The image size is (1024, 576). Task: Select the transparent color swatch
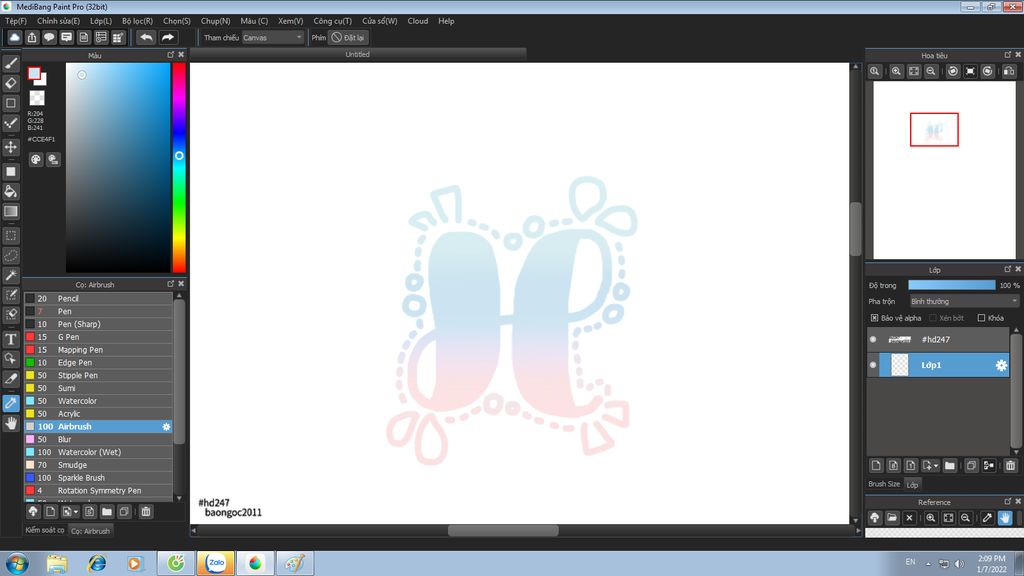(37, 99)
